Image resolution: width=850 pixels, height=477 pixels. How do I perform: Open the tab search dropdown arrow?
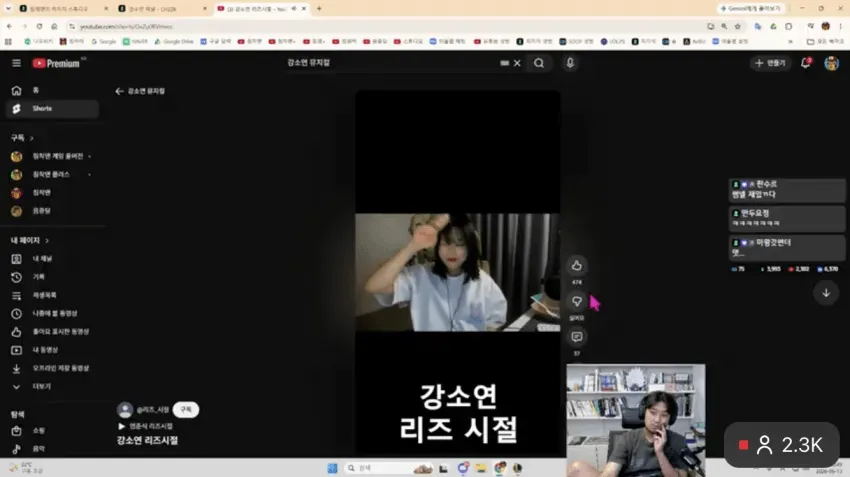coord(8,9)
